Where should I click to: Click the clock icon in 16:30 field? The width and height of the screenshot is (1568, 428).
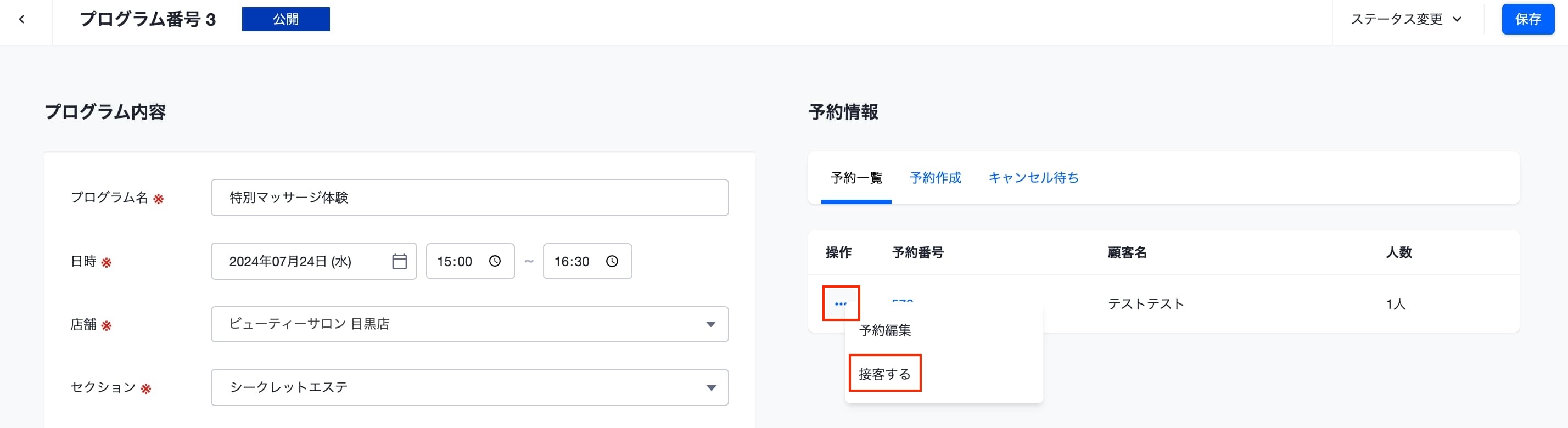tap(612, 261)
